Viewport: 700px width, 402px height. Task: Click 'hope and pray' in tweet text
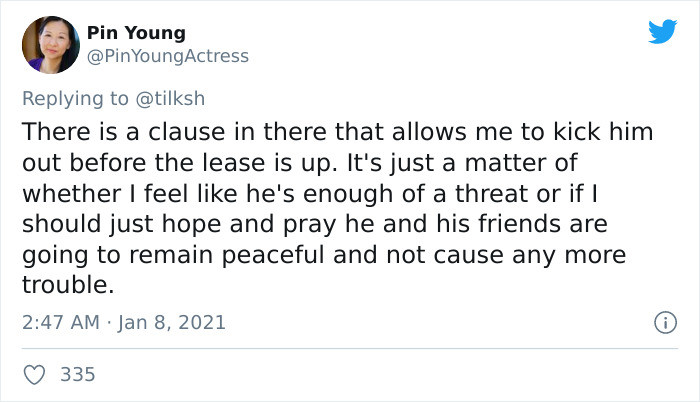pyautogui.click(x=248, y=225)
